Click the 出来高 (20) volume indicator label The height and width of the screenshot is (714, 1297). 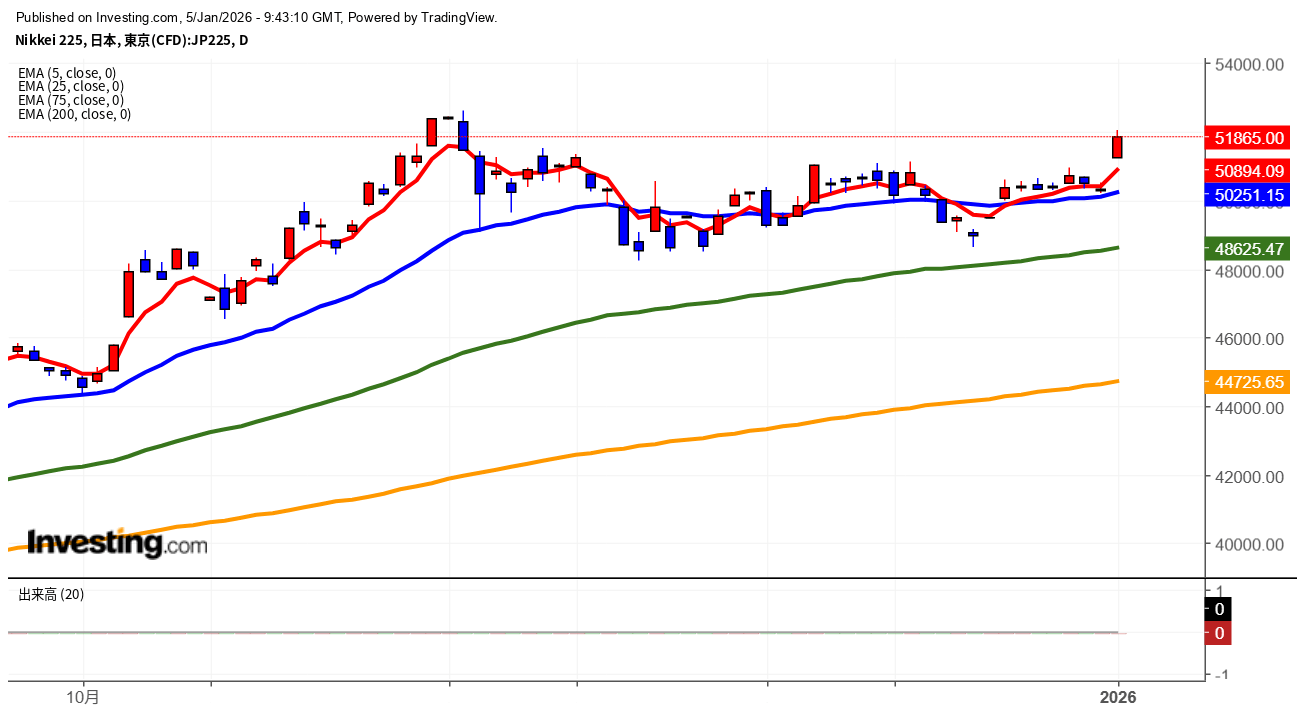pos(51,594)
